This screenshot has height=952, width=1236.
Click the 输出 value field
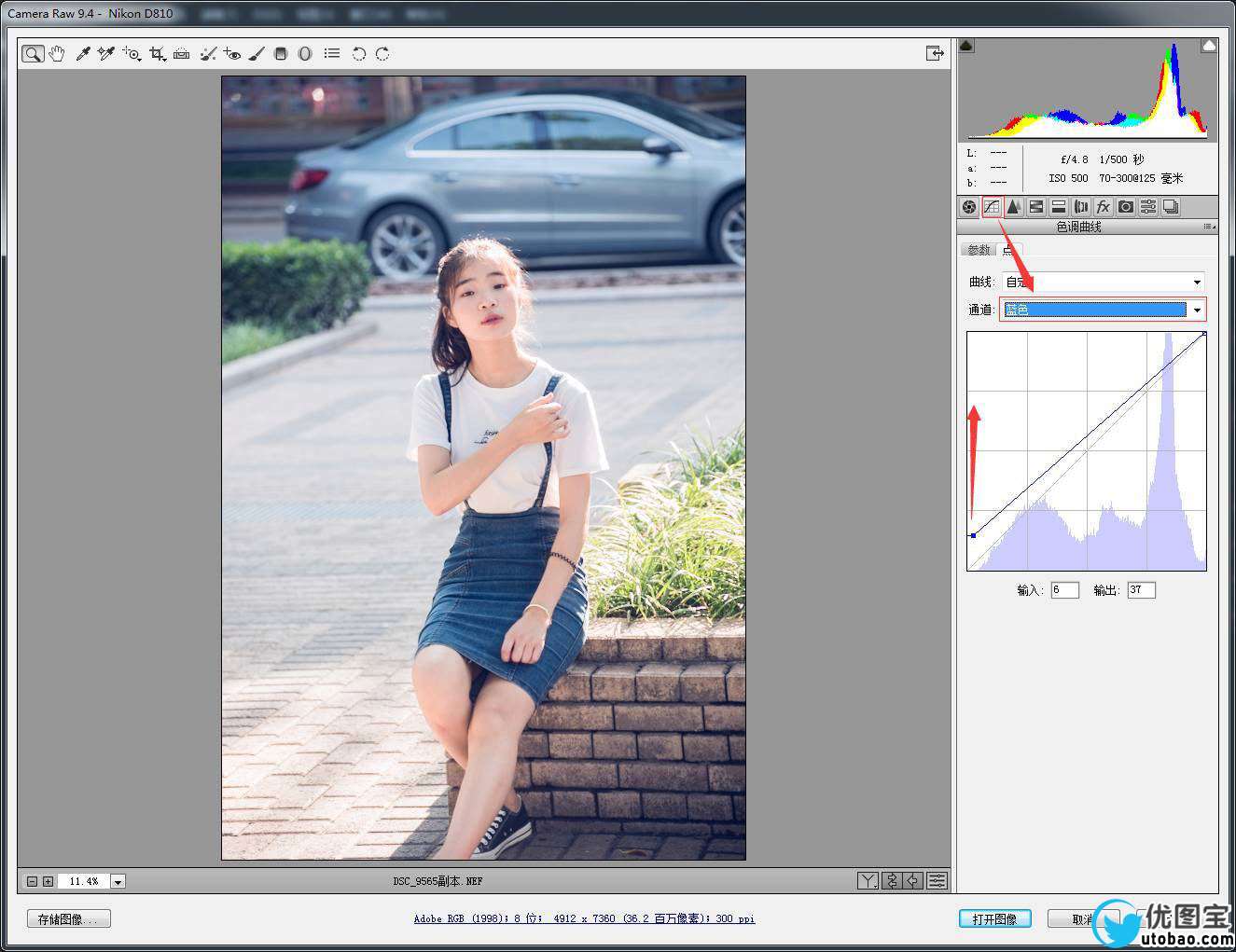click(1141, 590)
